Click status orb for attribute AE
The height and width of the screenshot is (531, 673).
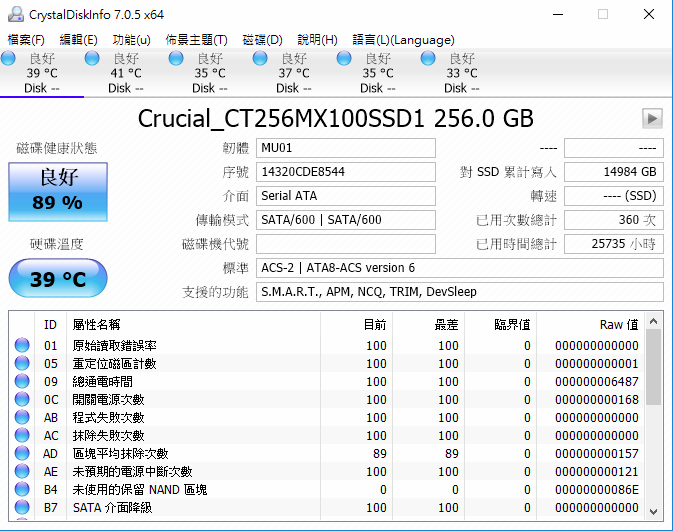(22, 471)
